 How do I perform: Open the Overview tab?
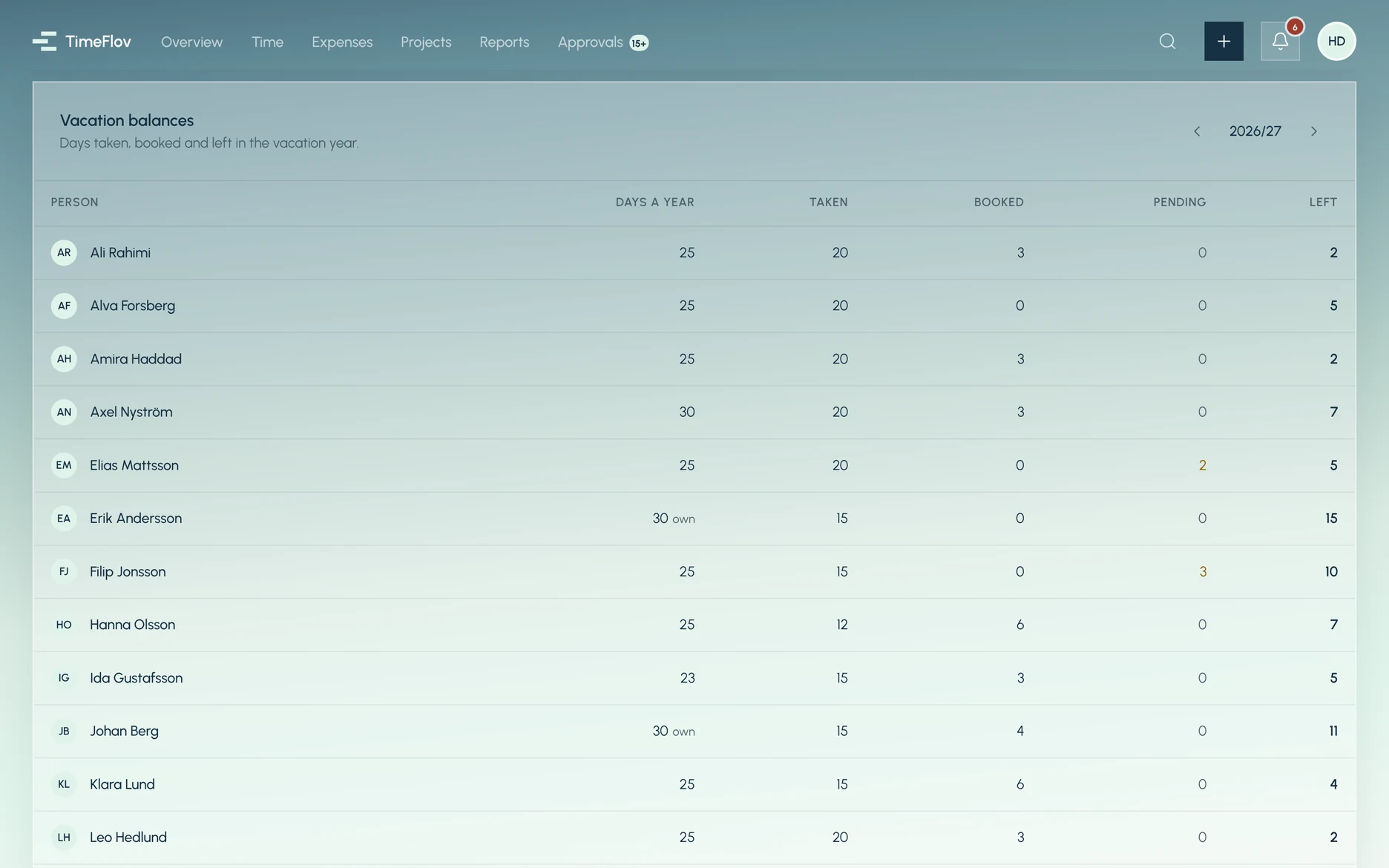(191, 42)
